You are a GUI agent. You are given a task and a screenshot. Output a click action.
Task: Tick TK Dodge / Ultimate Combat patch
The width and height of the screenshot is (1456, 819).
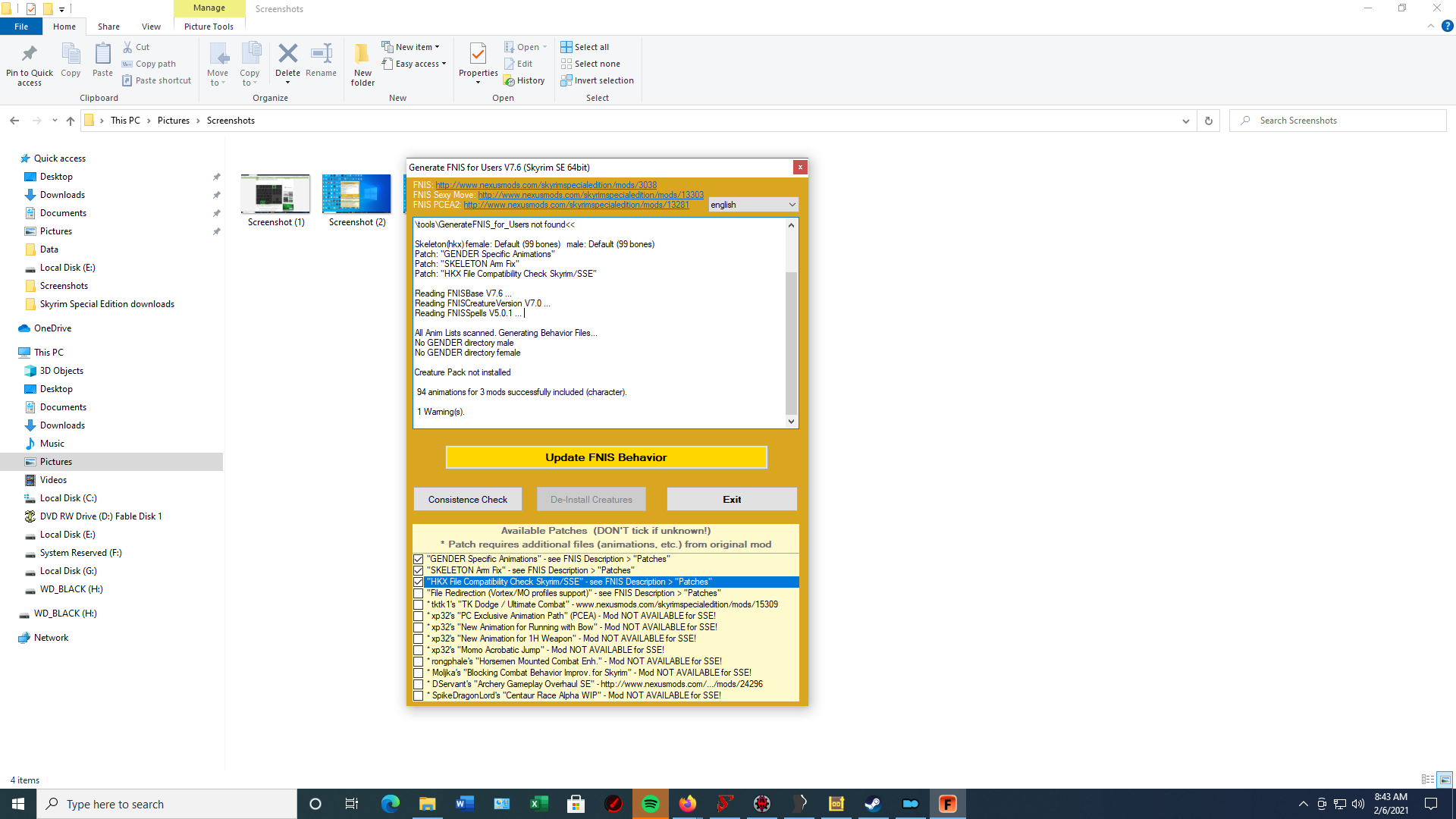[418, 604]
